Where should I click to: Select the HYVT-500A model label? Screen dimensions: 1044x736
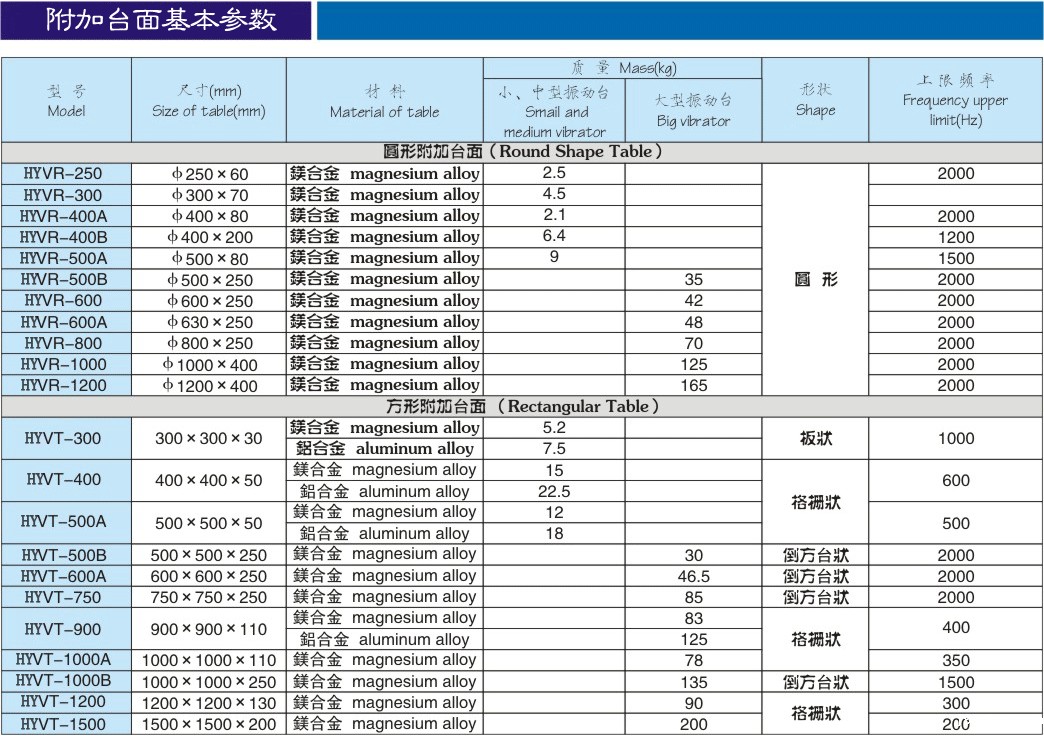pos(65,522)
